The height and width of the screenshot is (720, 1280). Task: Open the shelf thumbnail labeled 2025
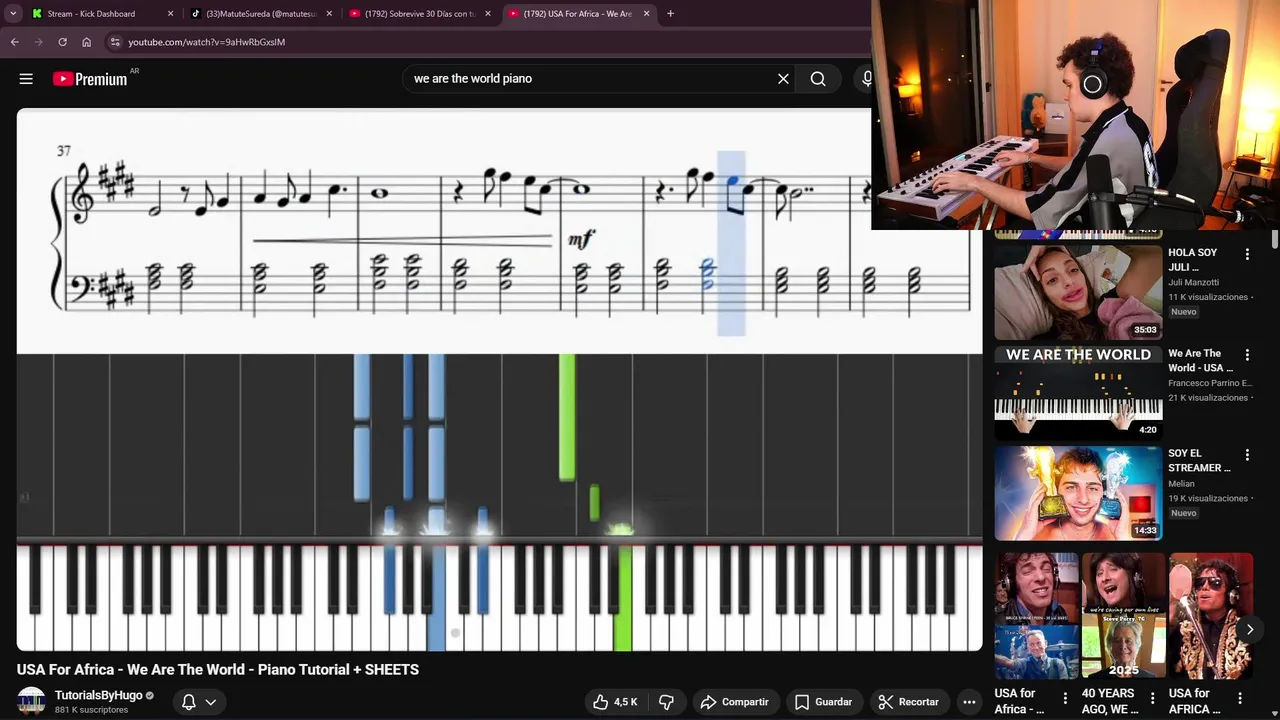point(1123,616)
